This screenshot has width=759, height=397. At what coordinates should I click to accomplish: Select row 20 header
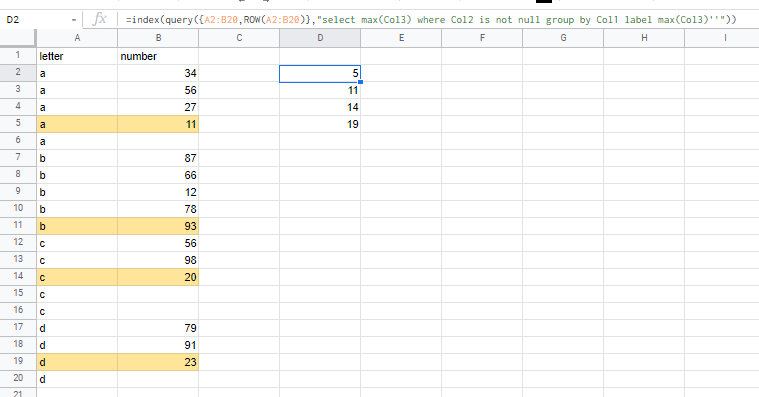coord(18,379)
